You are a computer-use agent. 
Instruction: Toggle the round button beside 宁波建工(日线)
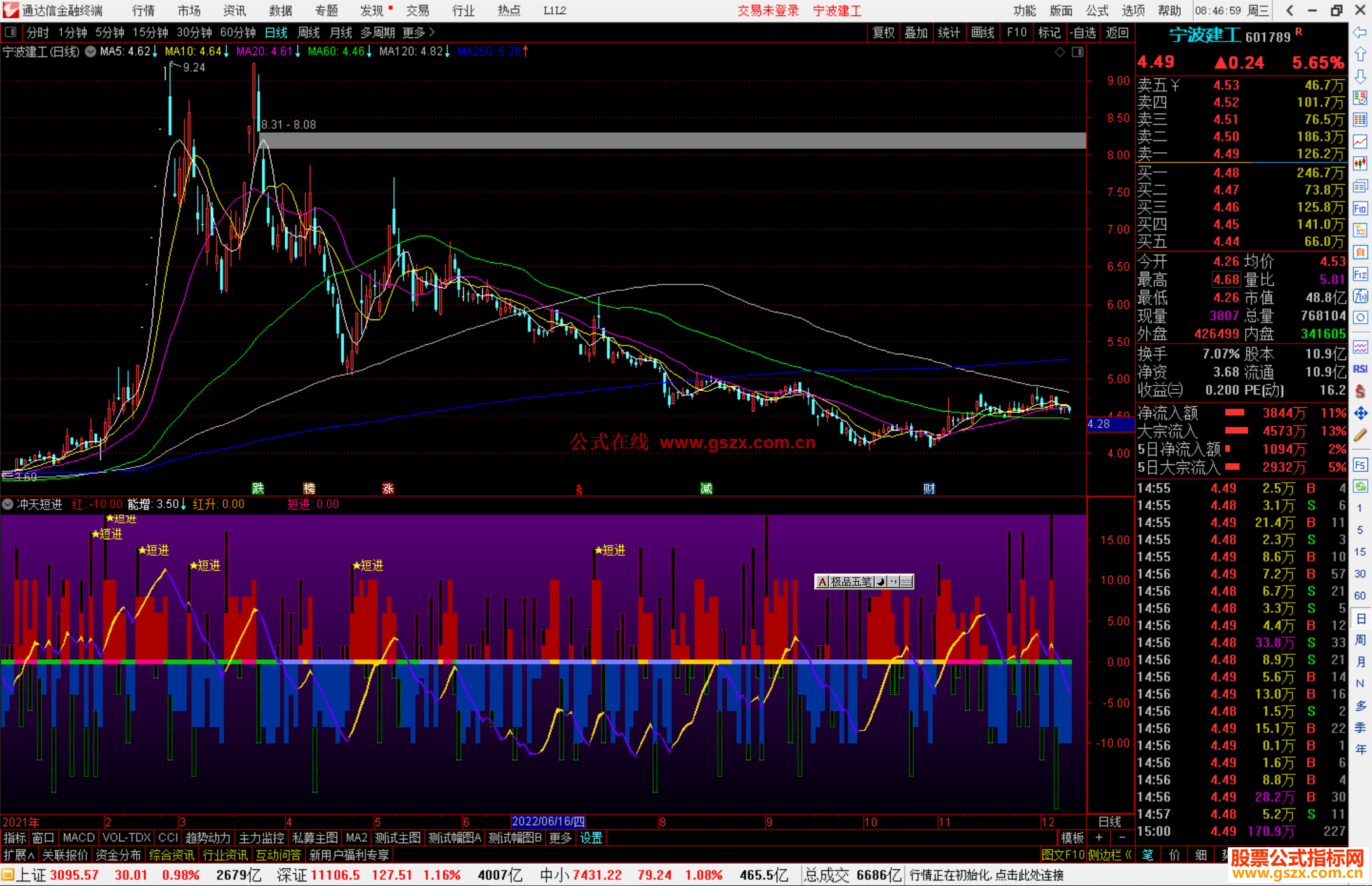click(90, 51)
